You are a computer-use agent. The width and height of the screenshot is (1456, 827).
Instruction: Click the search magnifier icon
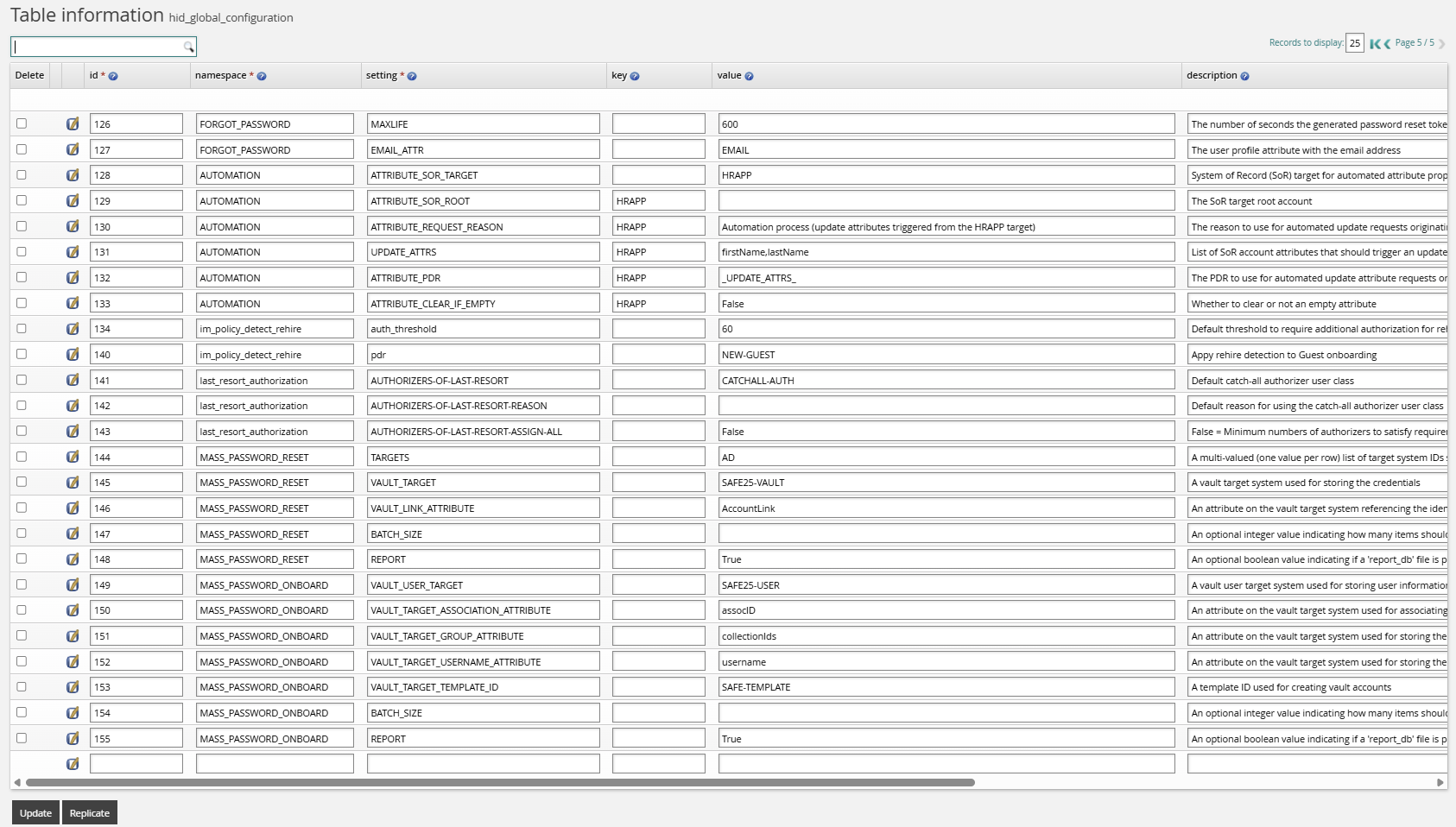pyautogui.click(x=188, y=47)
